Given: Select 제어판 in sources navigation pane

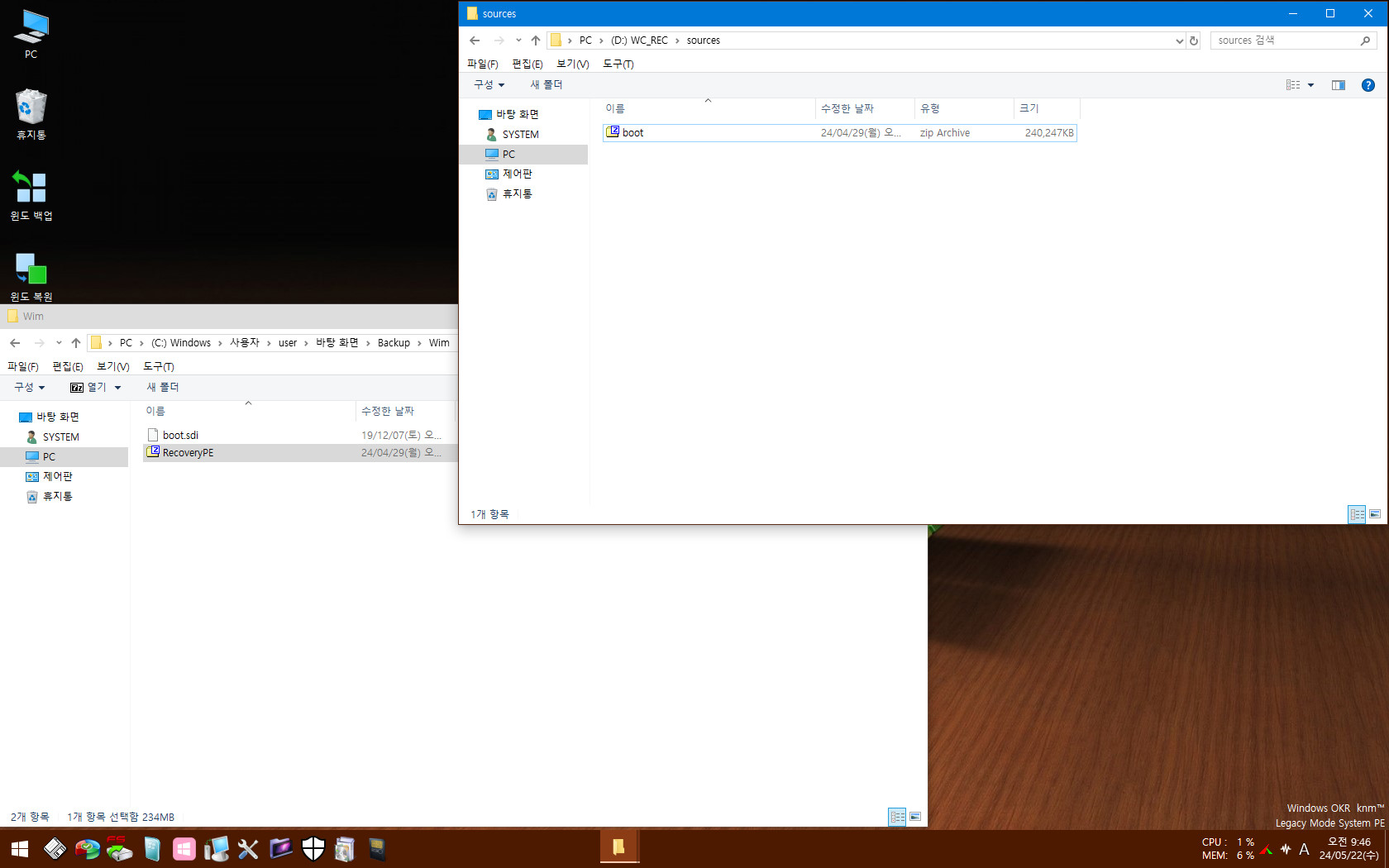Looking at the screenshot, I should [x=518, y=174].
